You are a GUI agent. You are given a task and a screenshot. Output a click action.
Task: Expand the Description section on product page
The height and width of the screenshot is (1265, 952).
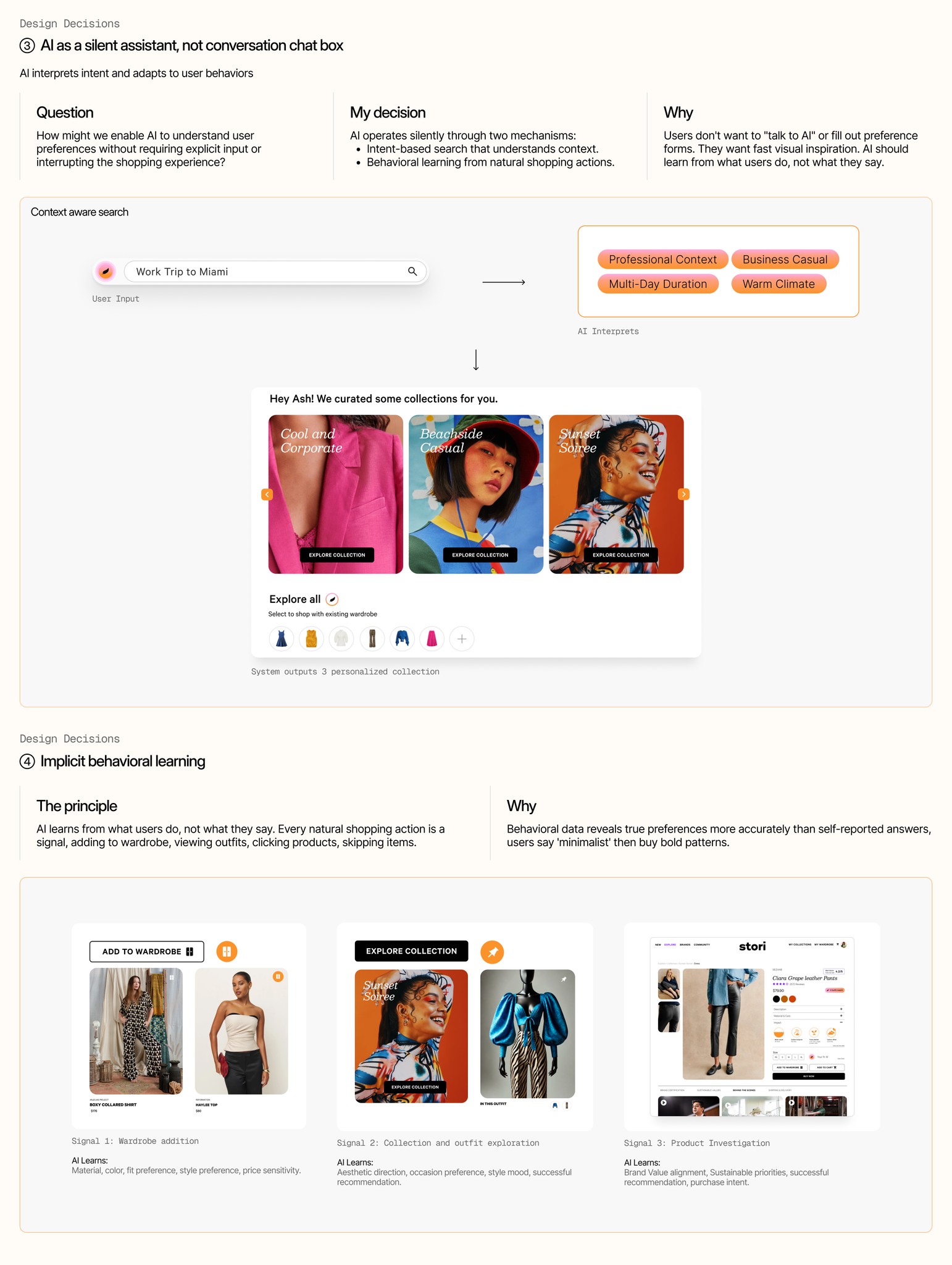(809, 1009)
